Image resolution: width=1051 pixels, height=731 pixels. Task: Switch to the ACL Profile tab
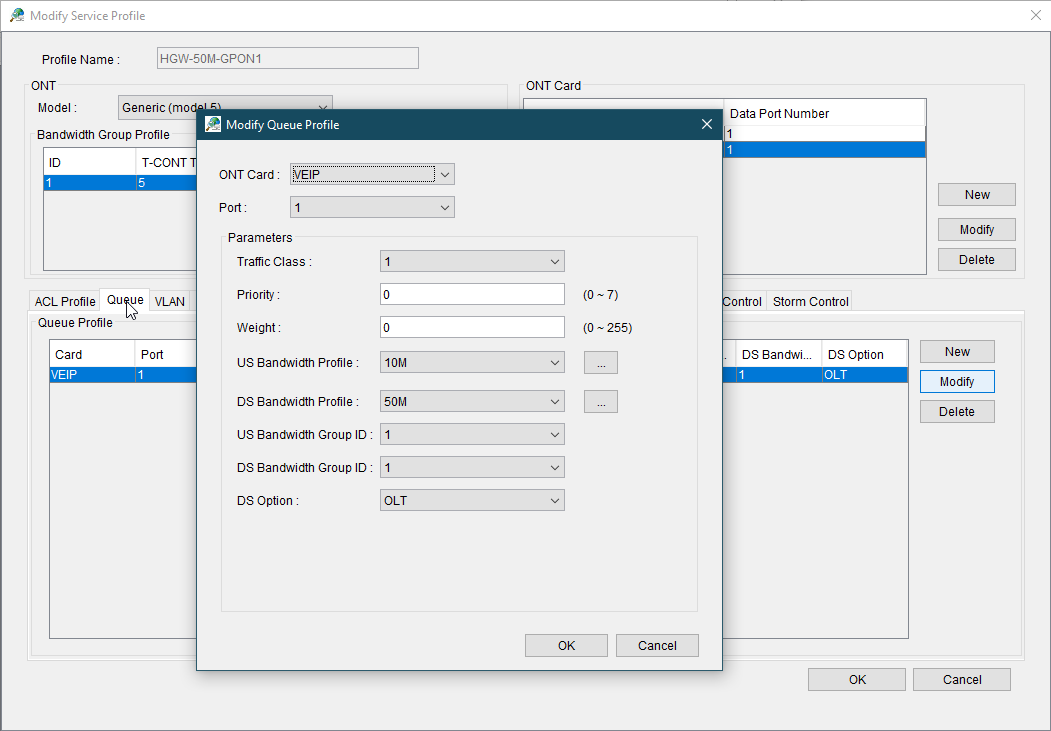[65, 302]
